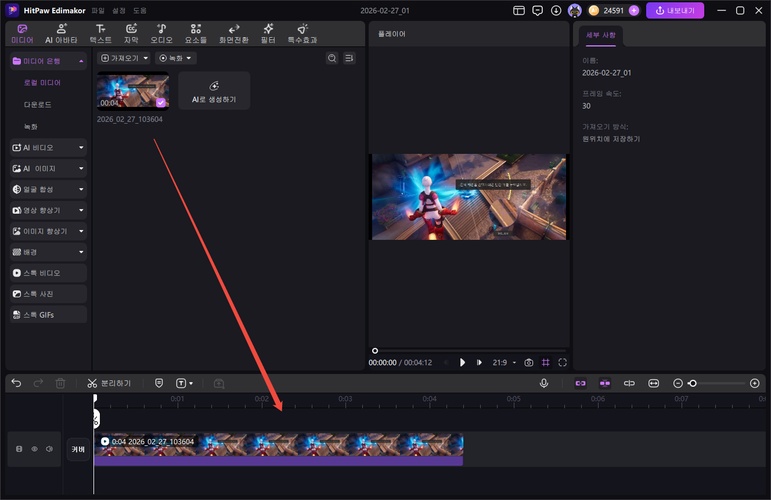Screen dimensions: 771x500
Task: Open the 설정 settings menu
Action: [119, 10]
